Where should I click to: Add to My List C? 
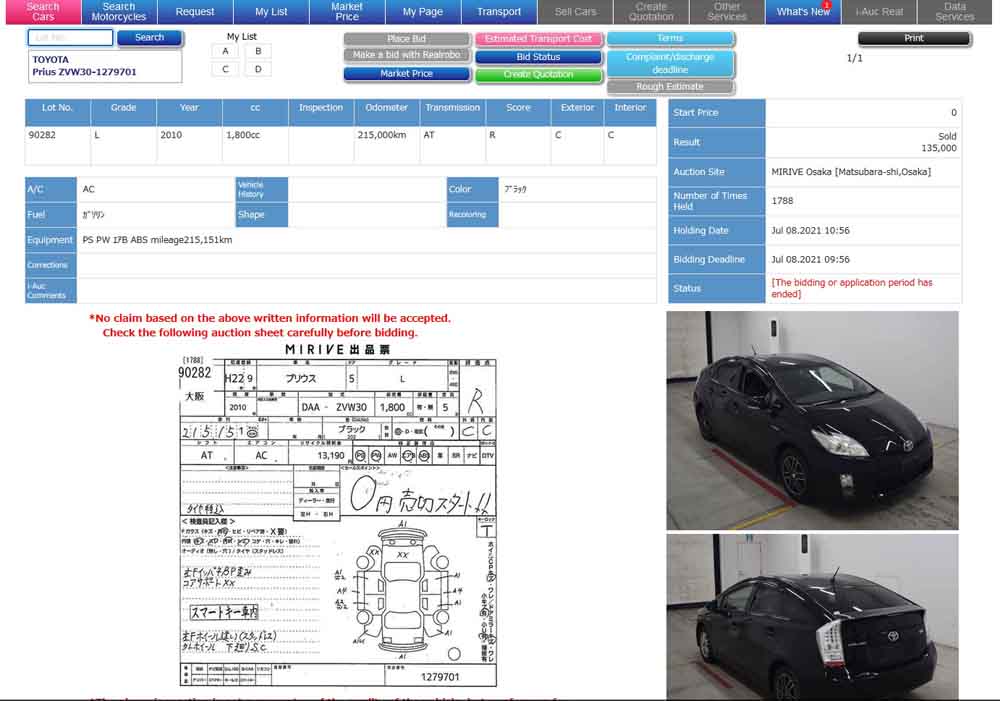[x=225, y=69]
